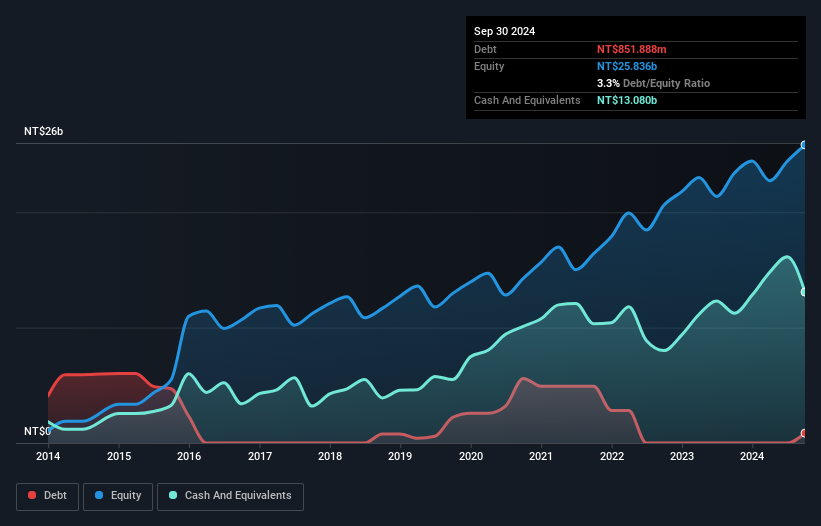Click the NT$26b y-axis label

tap(43, 131)
